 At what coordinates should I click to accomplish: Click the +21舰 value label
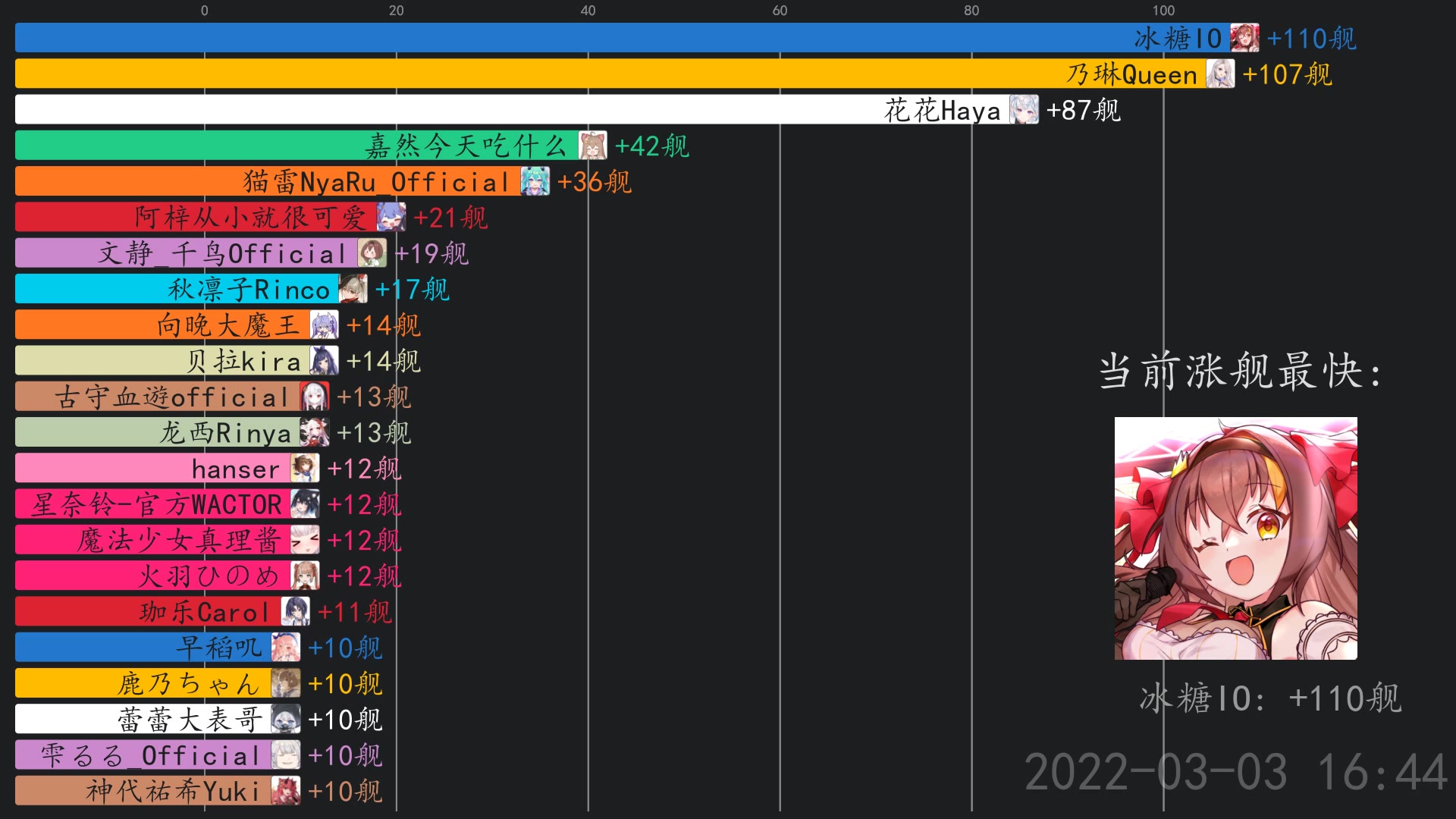[x=450, y=218]
